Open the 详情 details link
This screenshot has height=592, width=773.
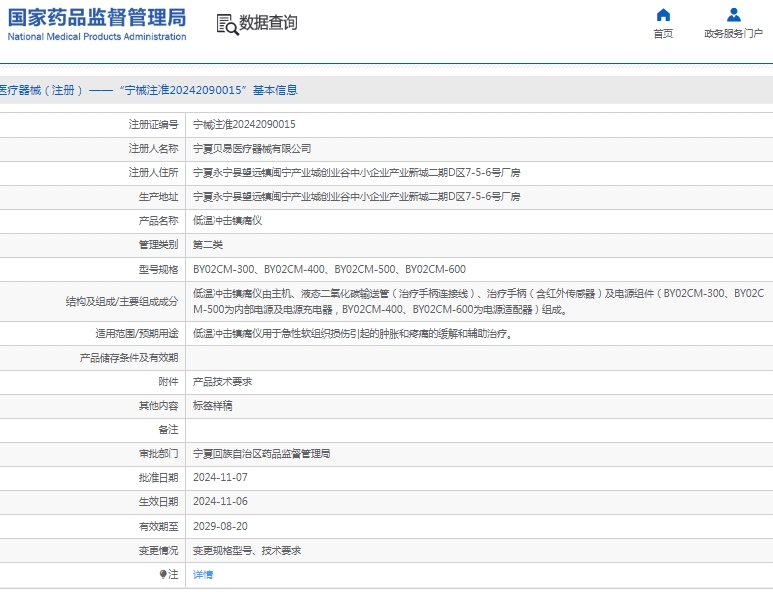(x=203, y=575)
